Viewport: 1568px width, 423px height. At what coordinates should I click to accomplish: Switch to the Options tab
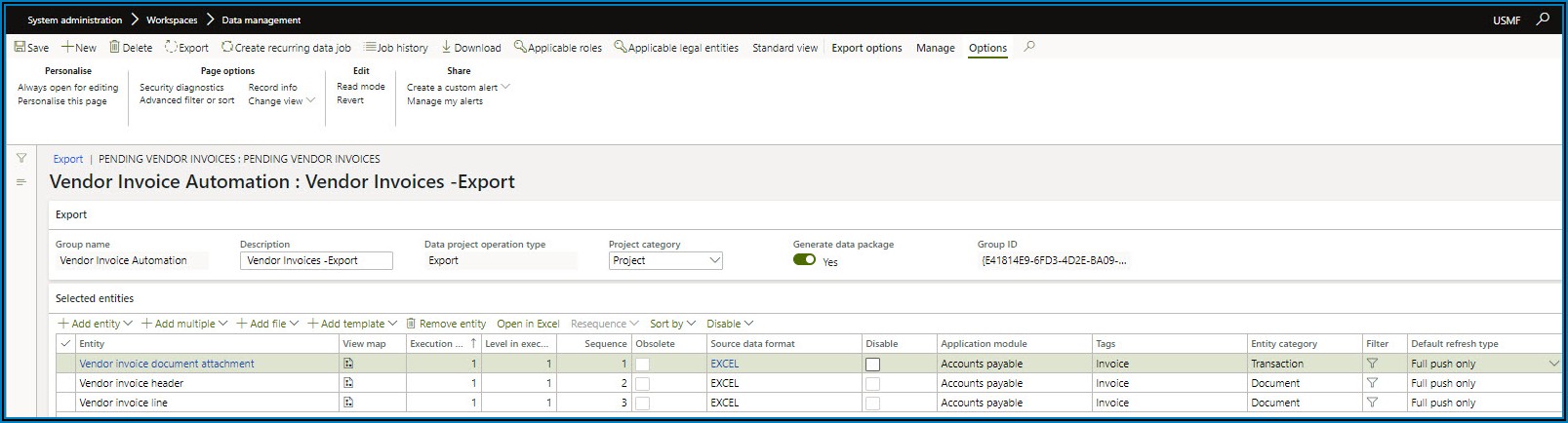pos(987,48)
